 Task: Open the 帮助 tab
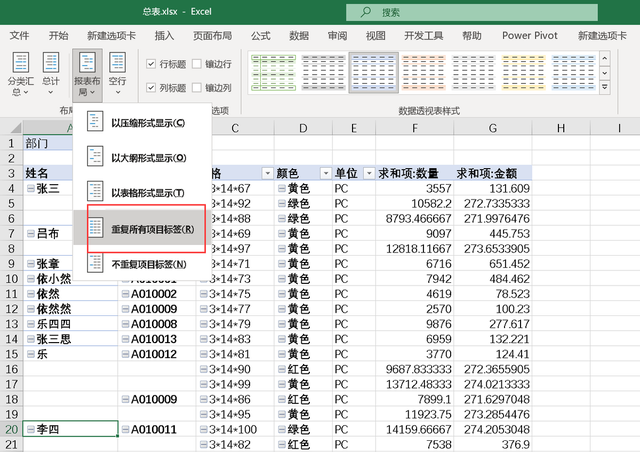471,36
